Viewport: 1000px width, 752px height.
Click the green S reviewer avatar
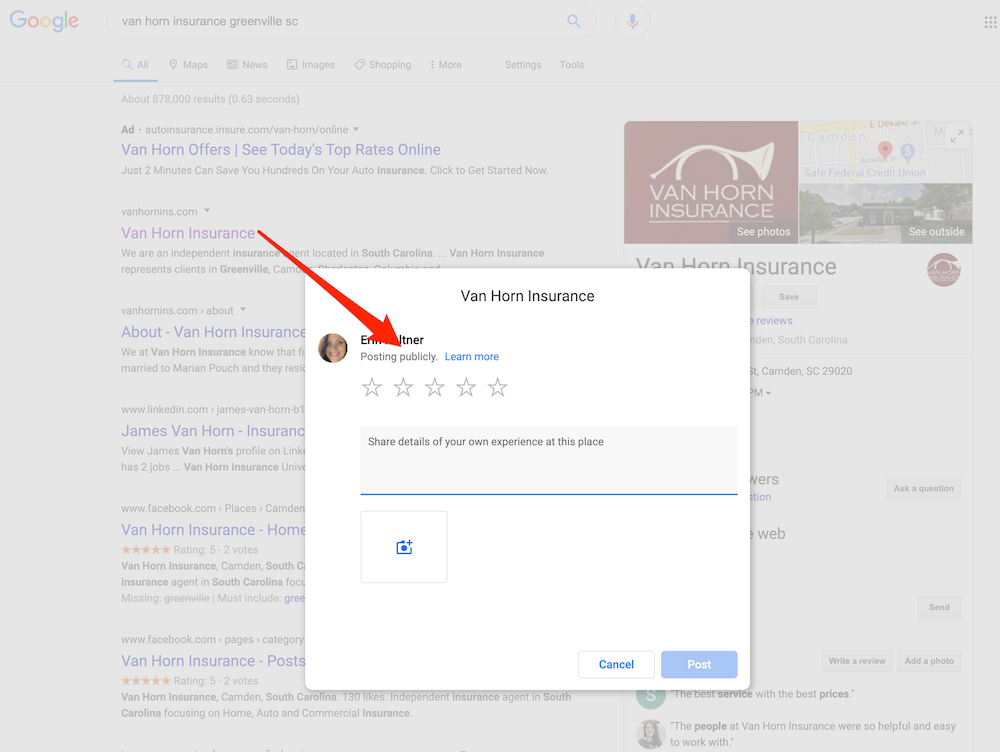[x=651, y=694]
